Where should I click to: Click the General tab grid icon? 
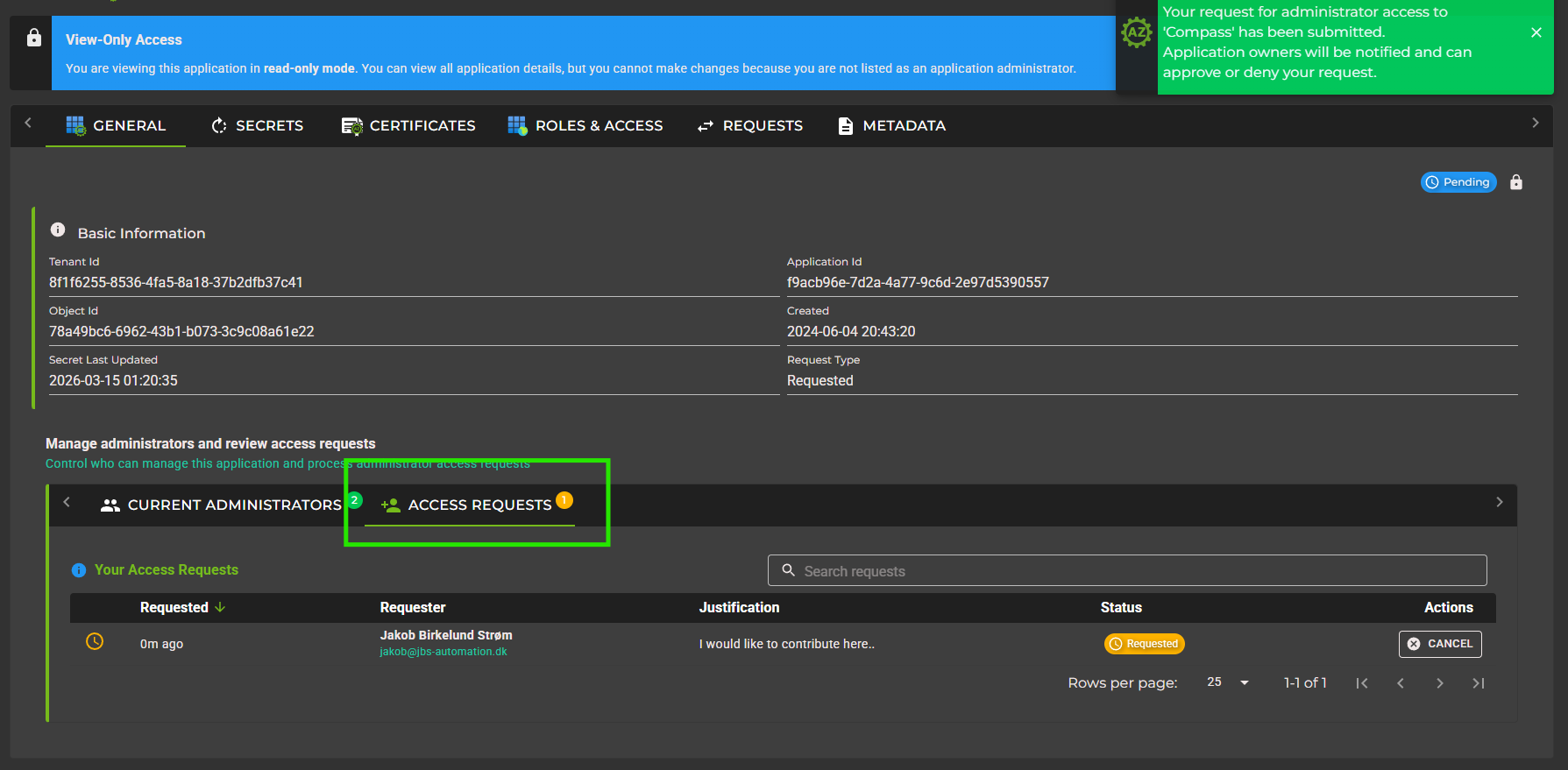click(x=76, y=125)
